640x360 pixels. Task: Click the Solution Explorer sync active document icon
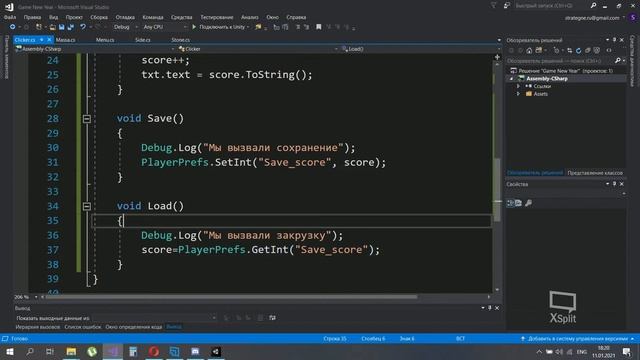pyautogui.click(x=569, y=51)
